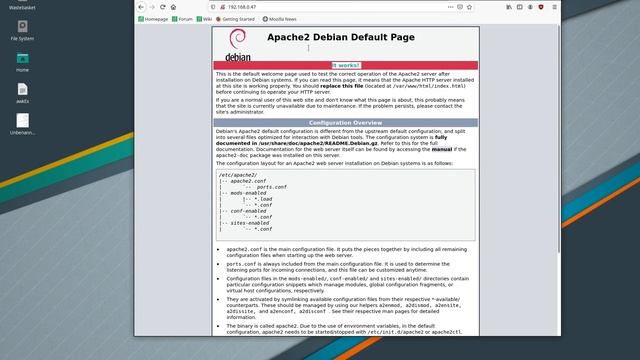
Task: Click 'apache2.conf' line in the config tree
Action: [x=248, y=181]
